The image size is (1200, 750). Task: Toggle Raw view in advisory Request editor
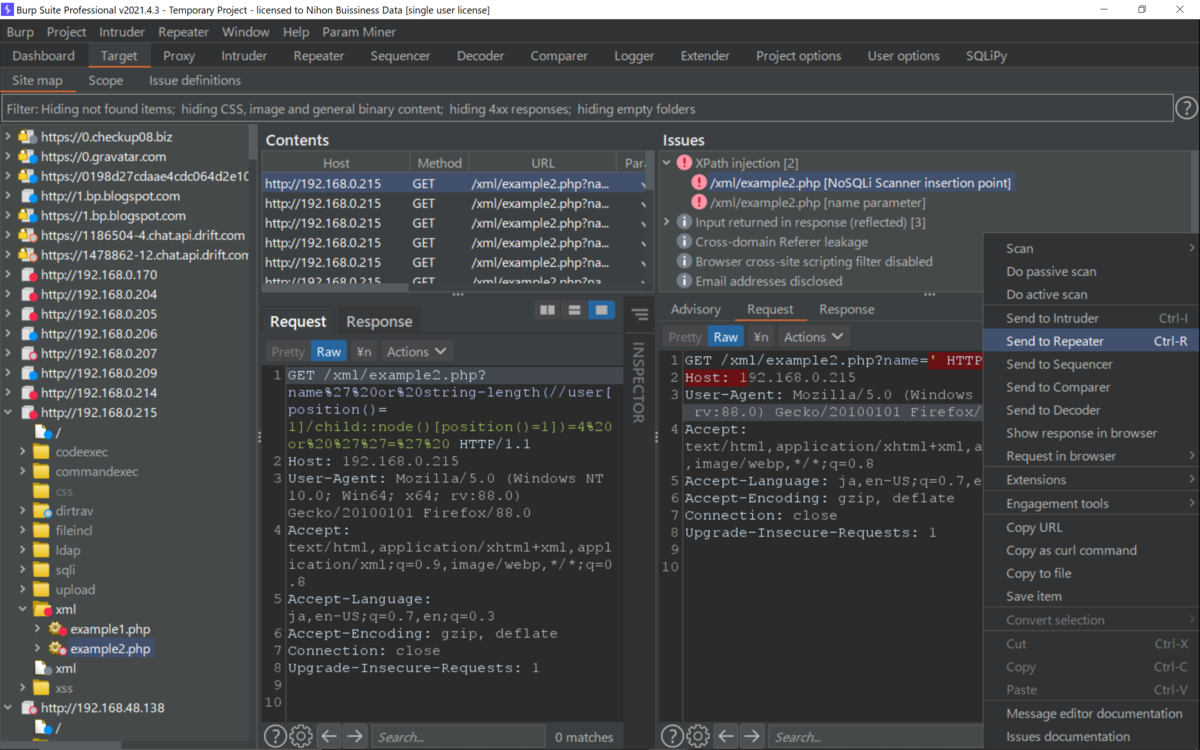pos(726,337)
